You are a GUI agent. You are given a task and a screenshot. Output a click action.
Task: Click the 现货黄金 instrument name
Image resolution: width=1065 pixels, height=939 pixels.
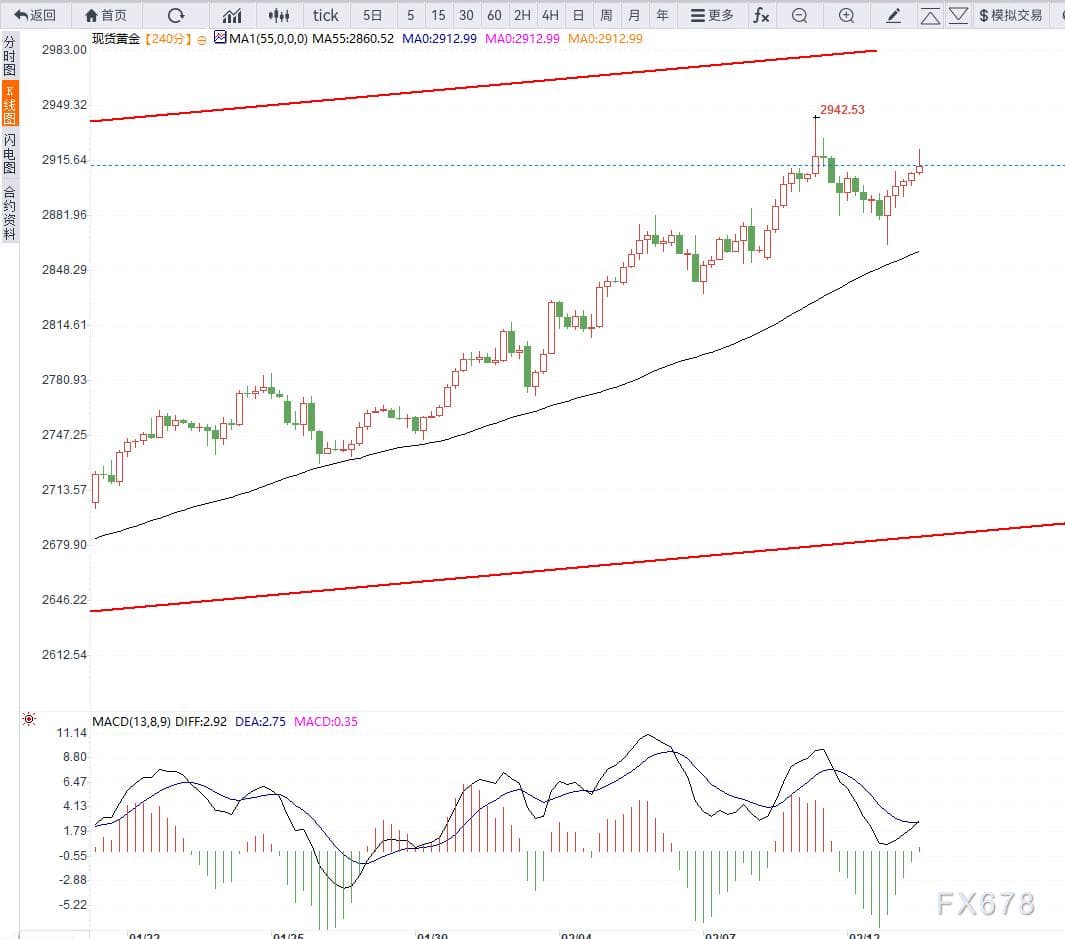click(115, 39)
